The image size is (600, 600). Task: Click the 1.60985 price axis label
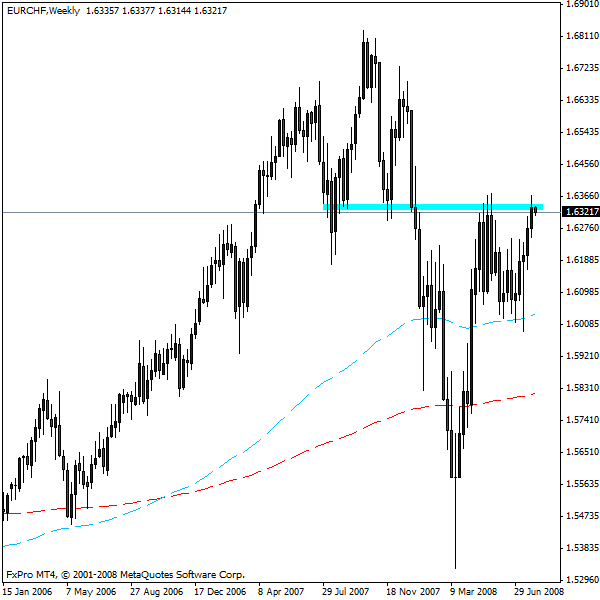(x=582, y=292)
